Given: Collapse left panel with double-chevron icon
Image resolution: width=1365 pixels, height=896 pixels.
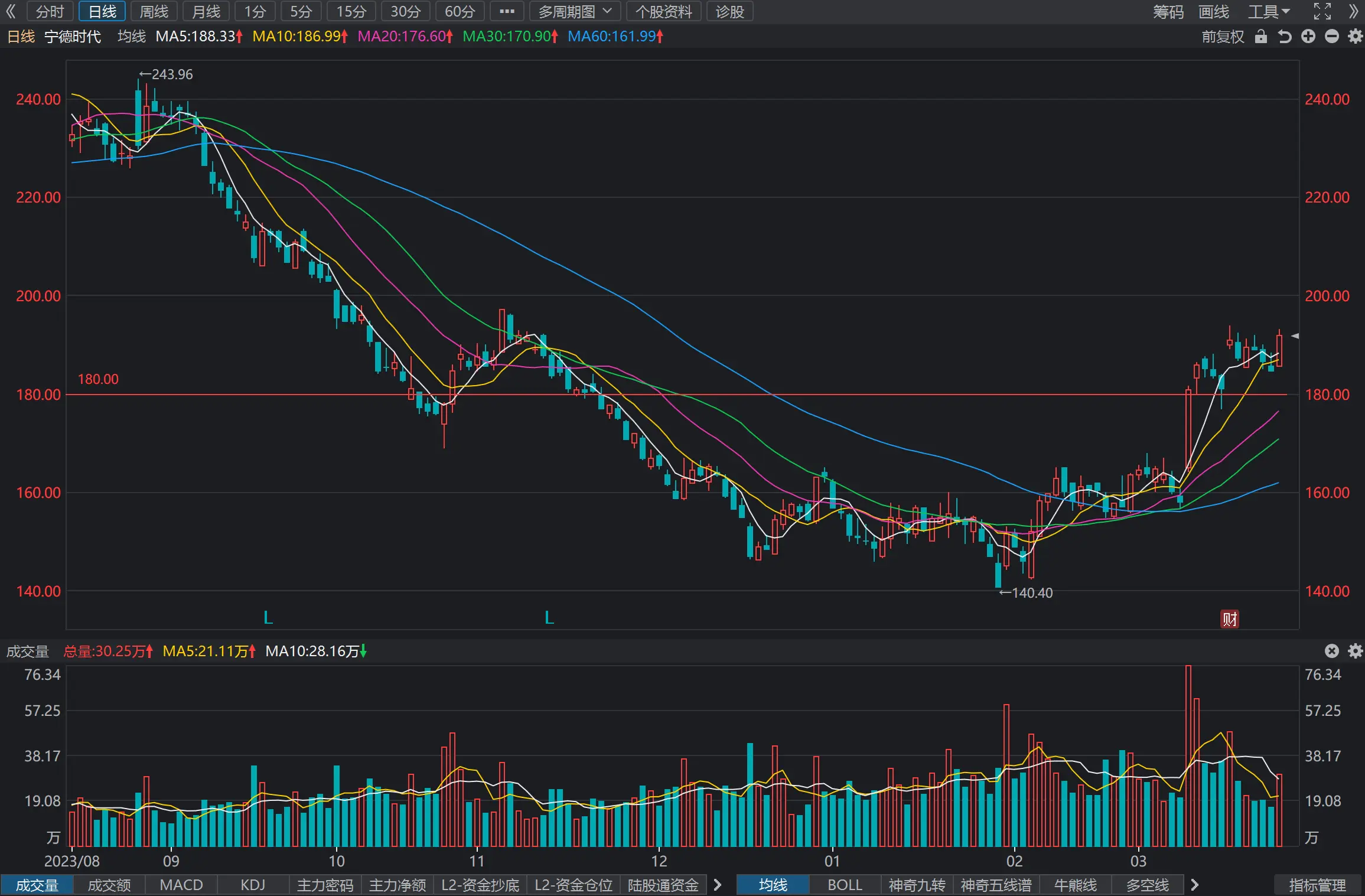Looking at the screenshot, I should (x=11, y=11).
